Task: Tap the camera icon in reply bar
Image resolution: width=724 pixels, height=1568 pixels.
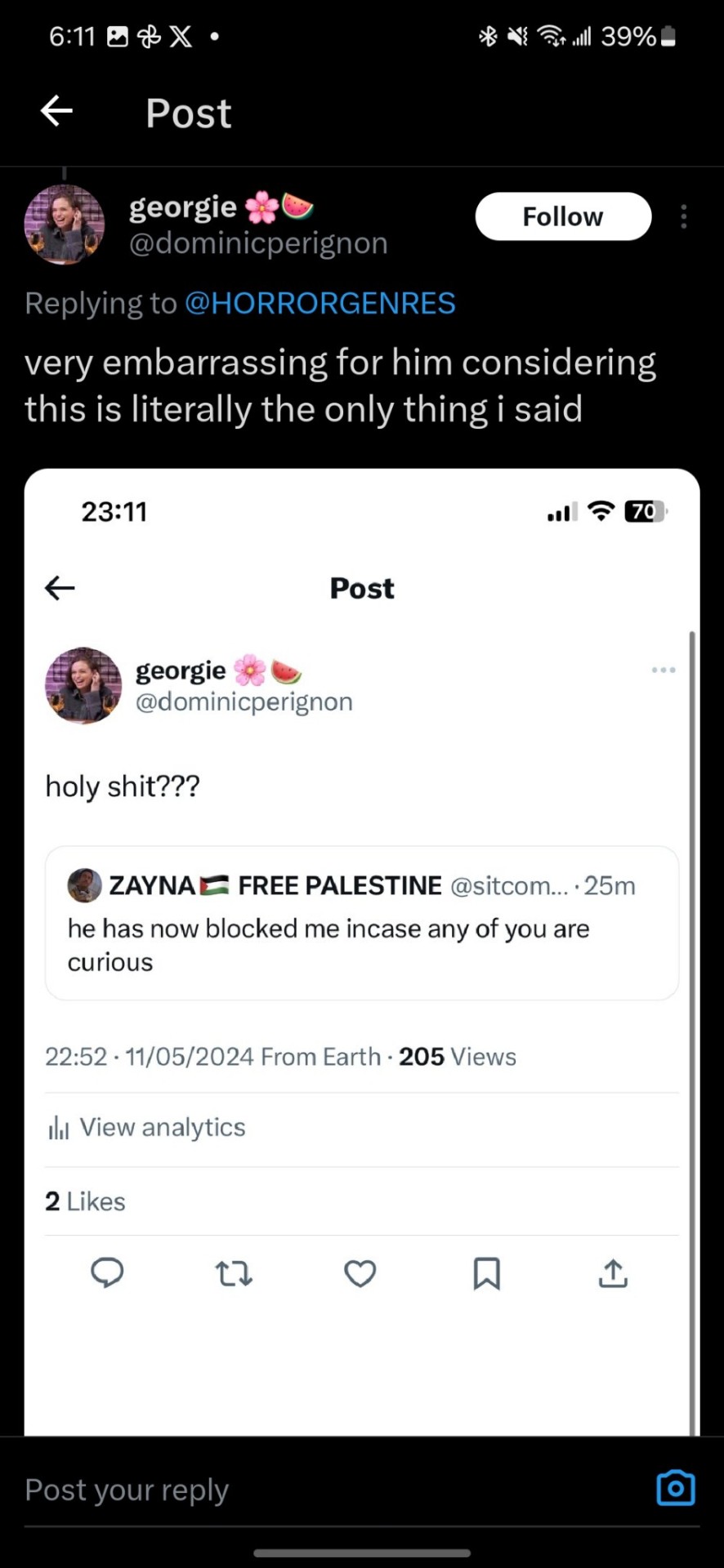Action: [x=676, y=1487]
